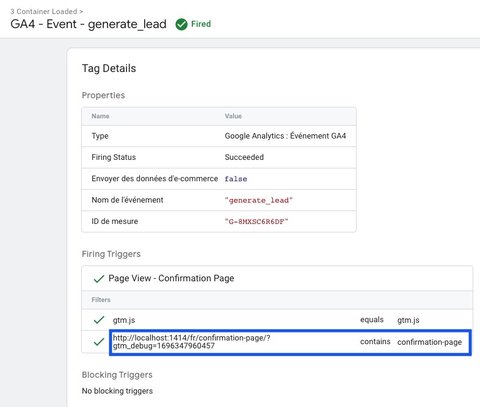Click the checkmark icon in the gtm.js filter row
Screen dimensions: 480x407
(99, 320)
